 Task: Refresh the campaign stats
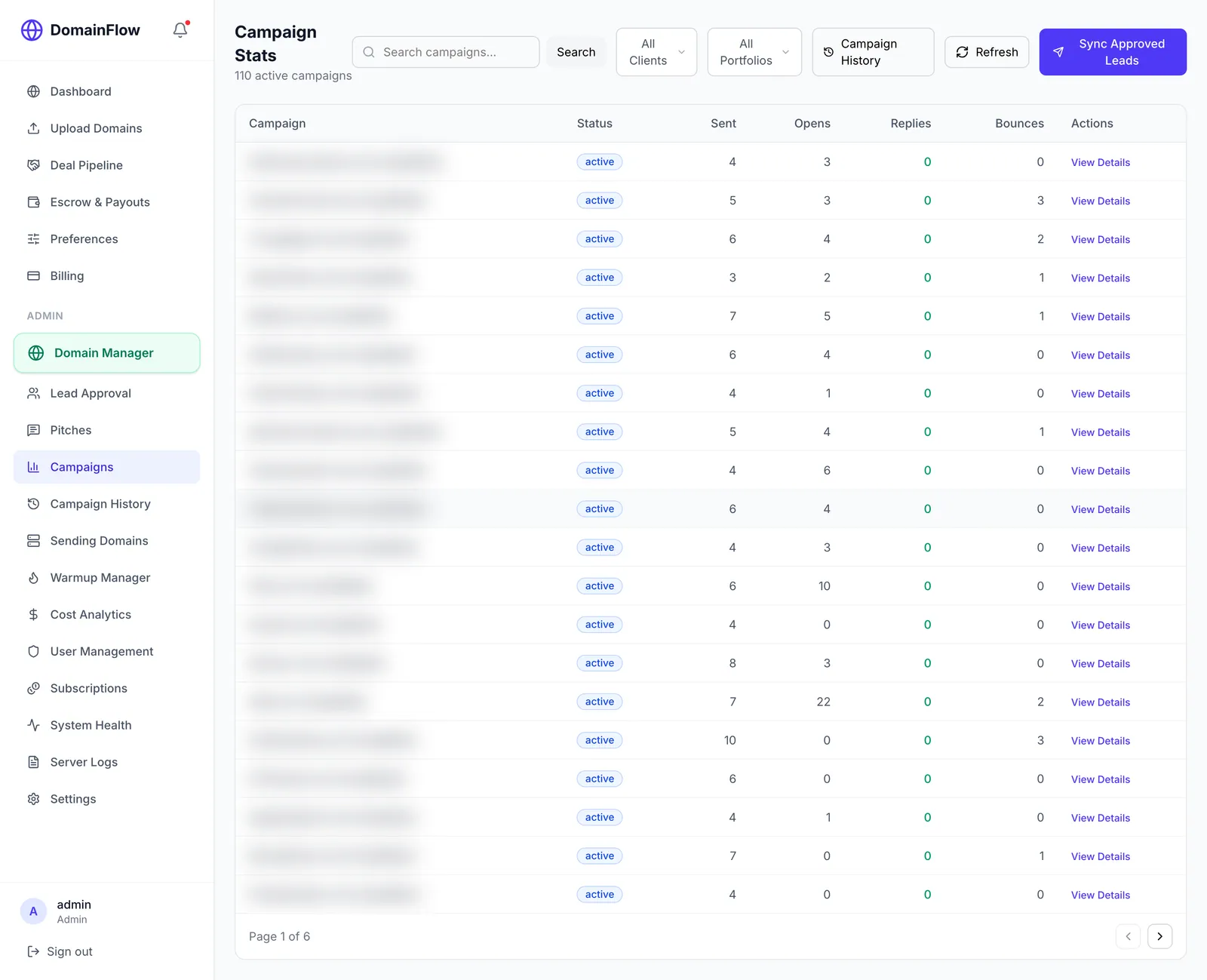987,52
